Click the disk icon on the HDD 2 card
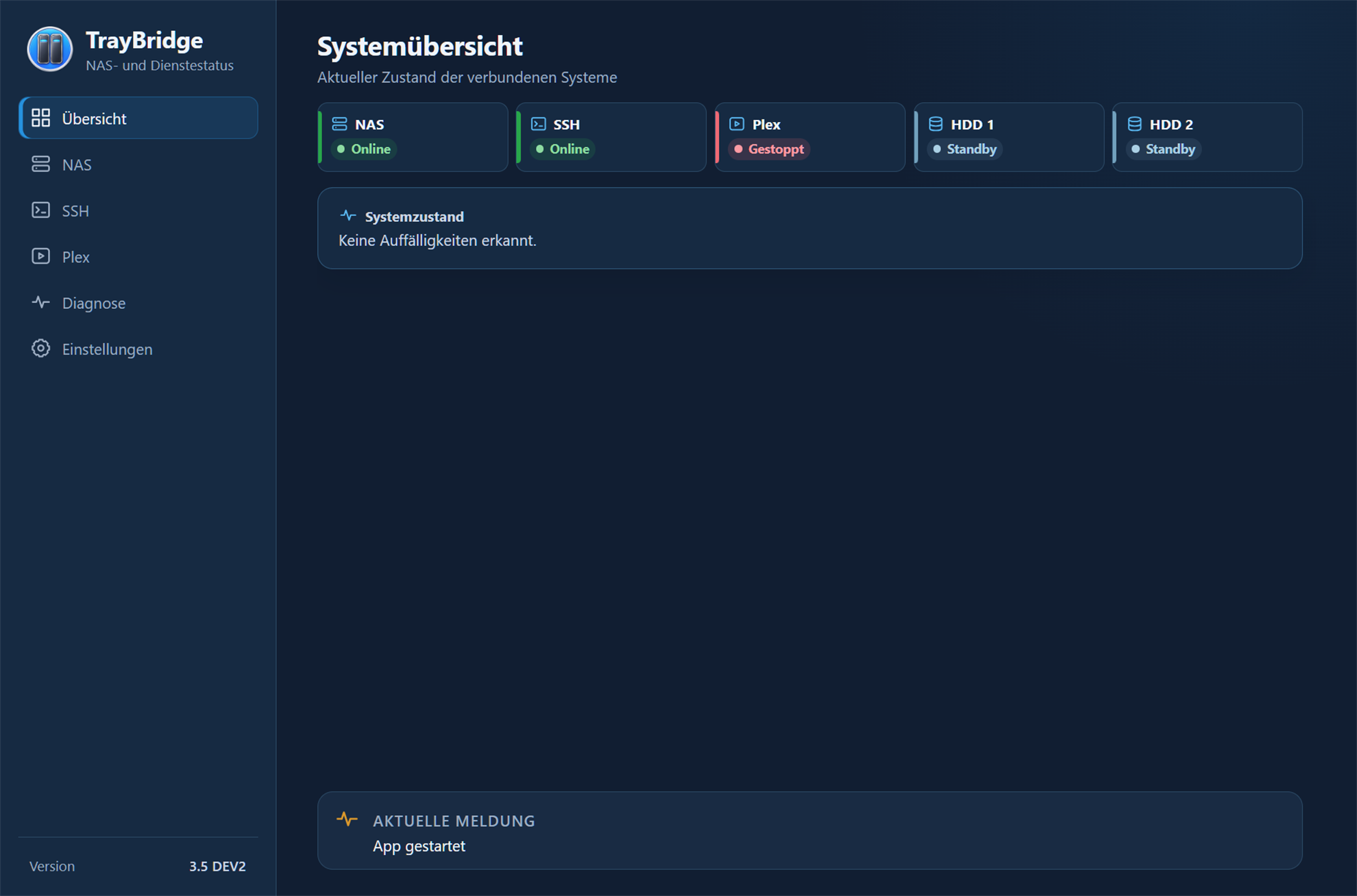This screenshot has height=896, width=1357. tap(1134, 124)
